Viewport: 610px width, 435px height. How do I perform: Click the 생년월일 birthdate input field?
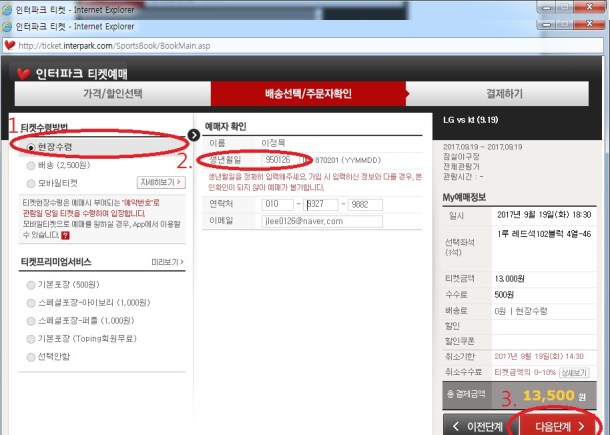(x=280, y=160)
